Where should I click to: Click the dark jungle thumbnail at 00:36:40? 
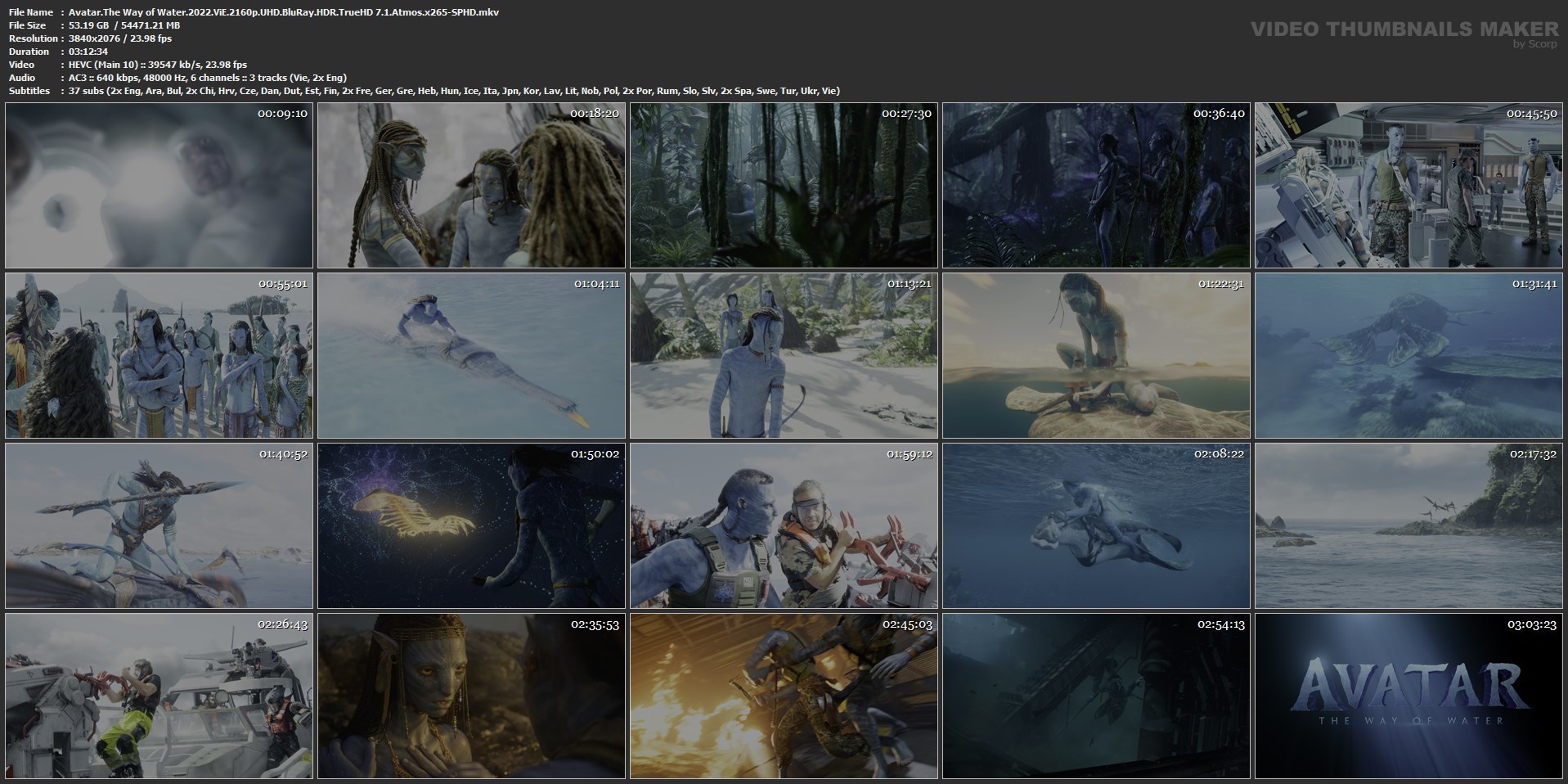click(x=1096, y=186)
